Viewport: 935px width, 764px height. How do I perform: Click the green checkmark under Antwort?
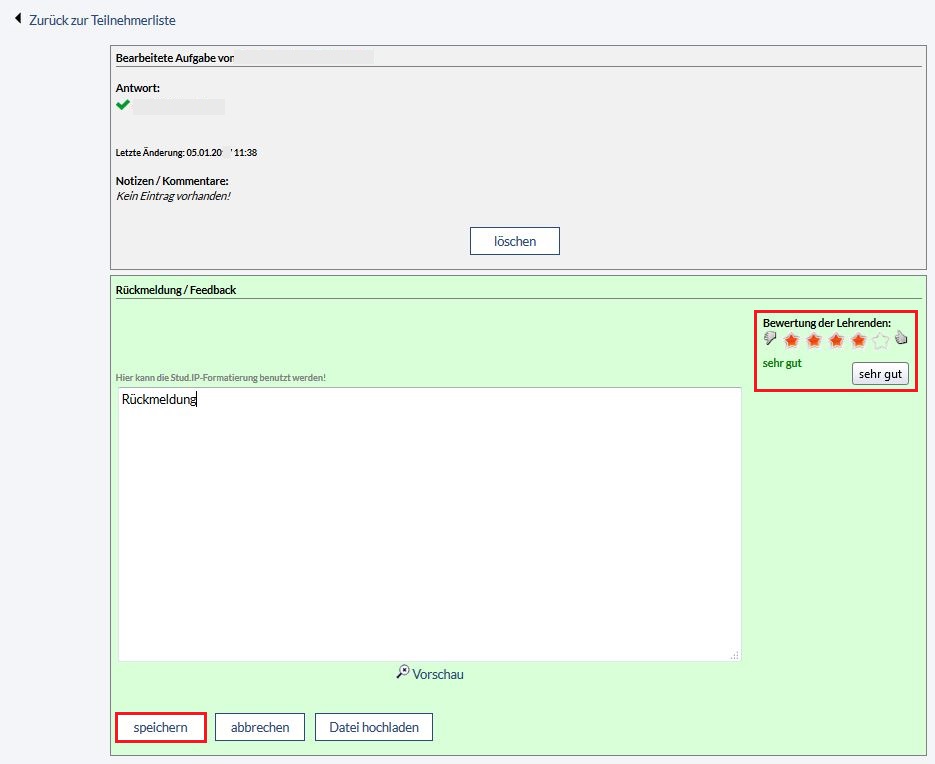[x=123, y=105]
